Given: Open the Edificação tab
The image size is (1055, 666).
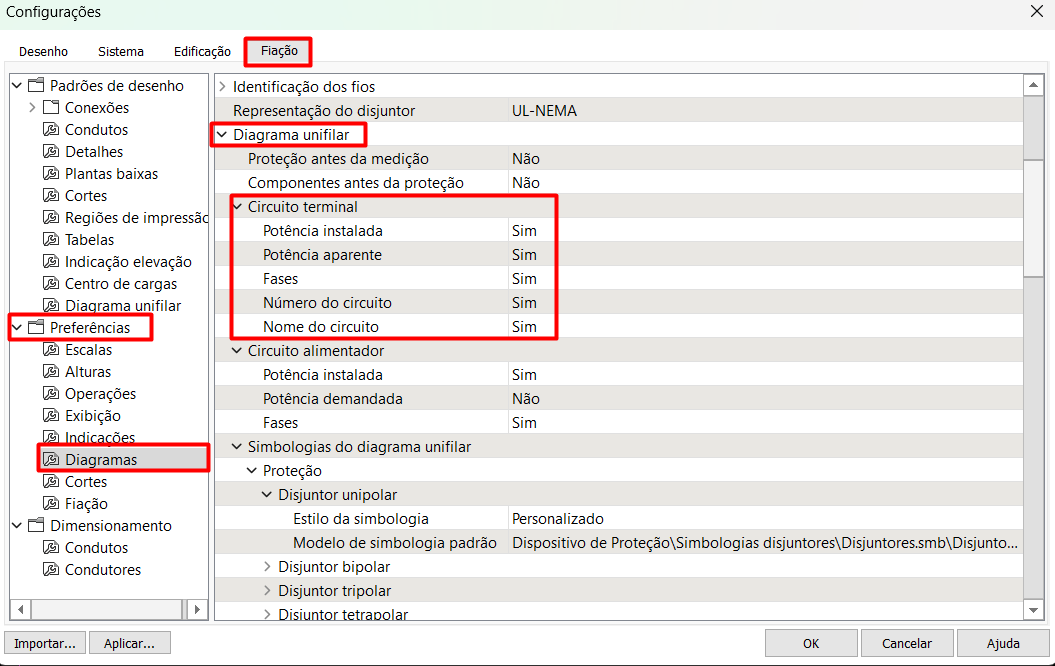Looking at the screenshot, I should [x=202, y=52].
